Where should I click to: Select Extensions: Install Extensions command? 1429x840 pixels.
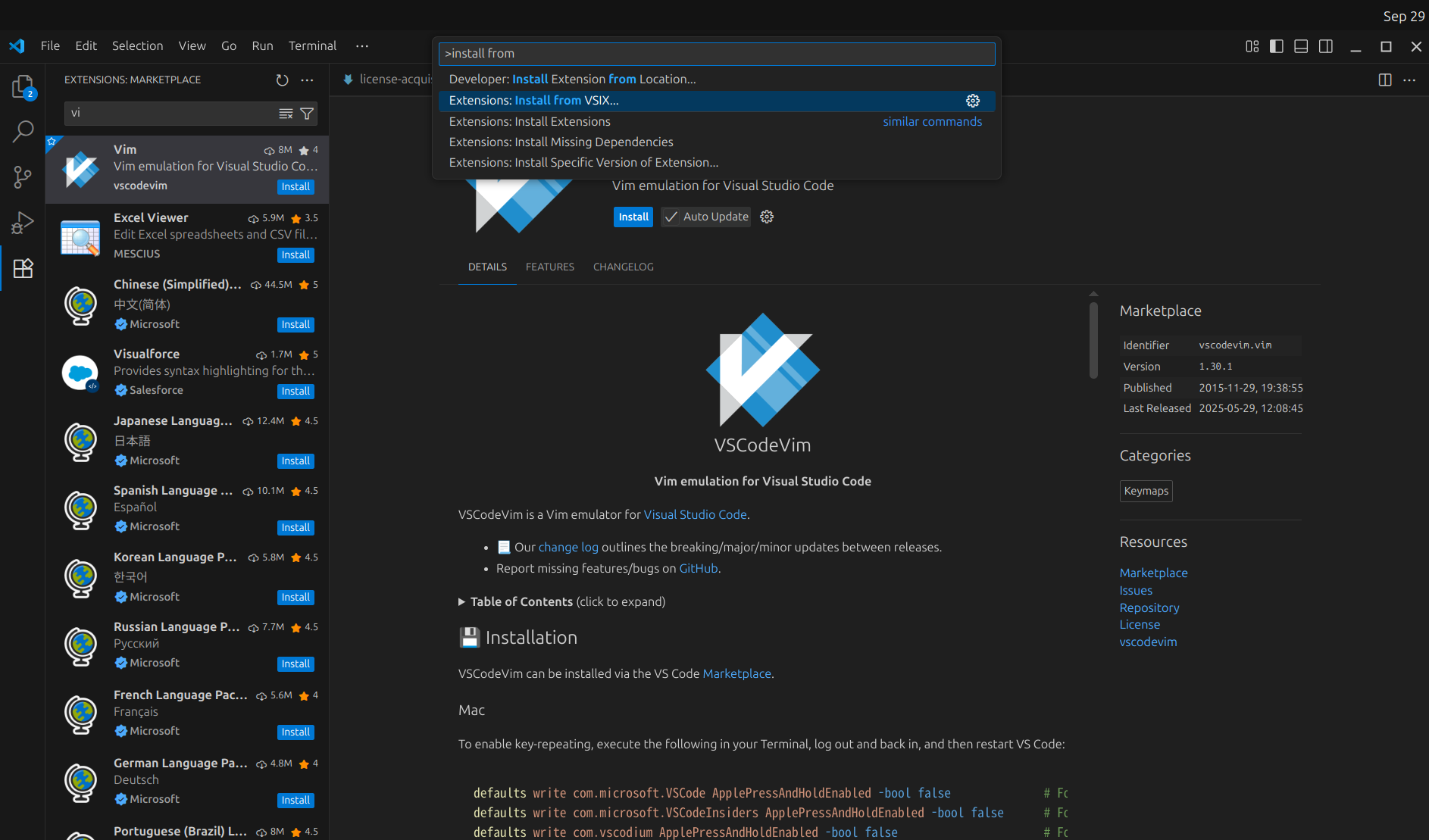[x=717, y=121]
